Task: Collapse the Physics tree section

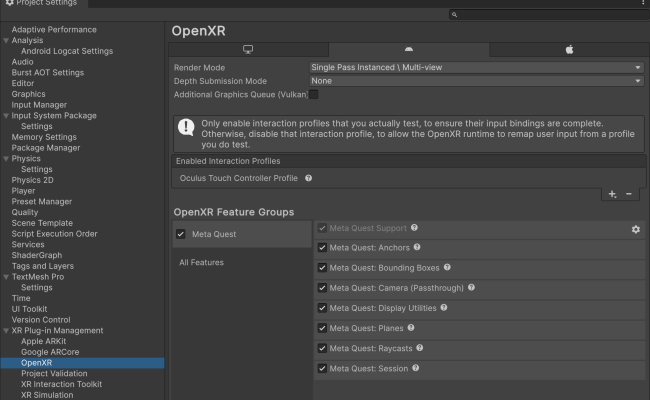Action: pyautogui.click(x=6, y=159)
